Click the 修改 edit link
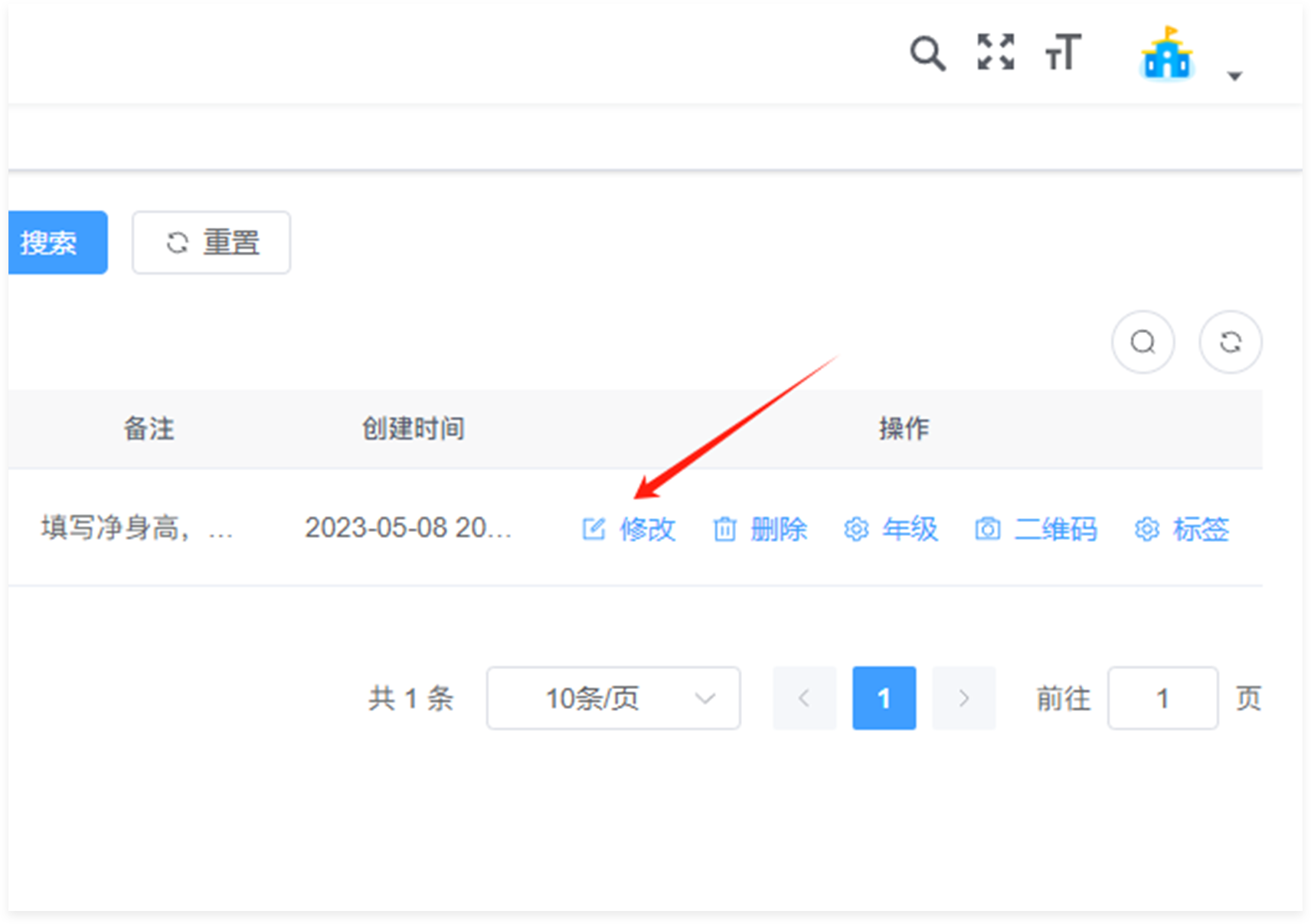1311x924 pixels. pos(629,529)
